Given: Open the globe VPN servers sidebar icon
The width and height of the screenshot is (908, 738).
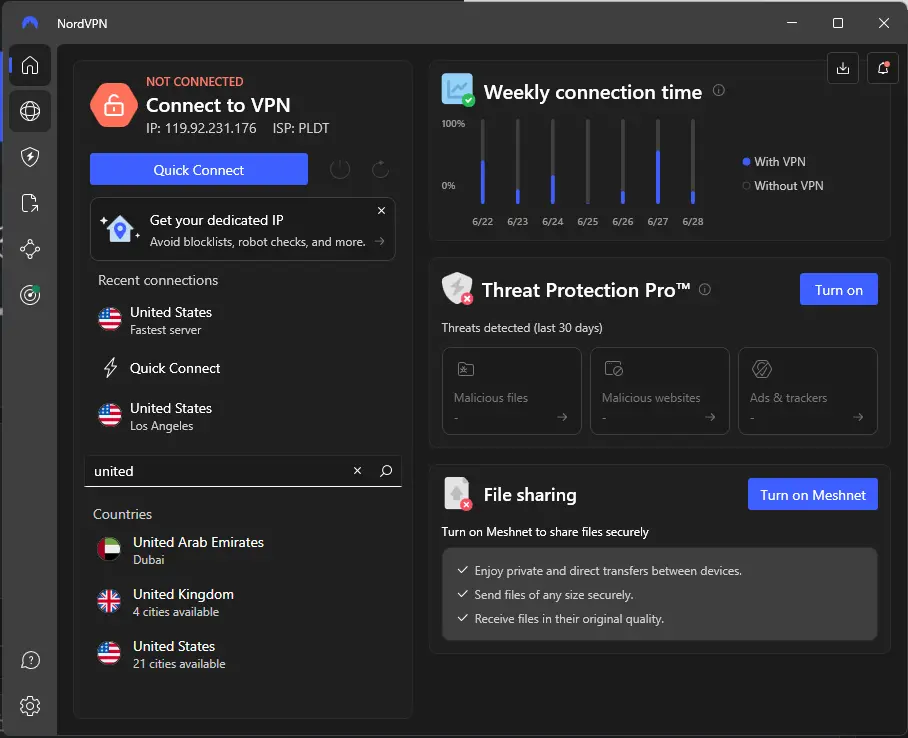Looking at the screenshot, I should tap(30, 111).
